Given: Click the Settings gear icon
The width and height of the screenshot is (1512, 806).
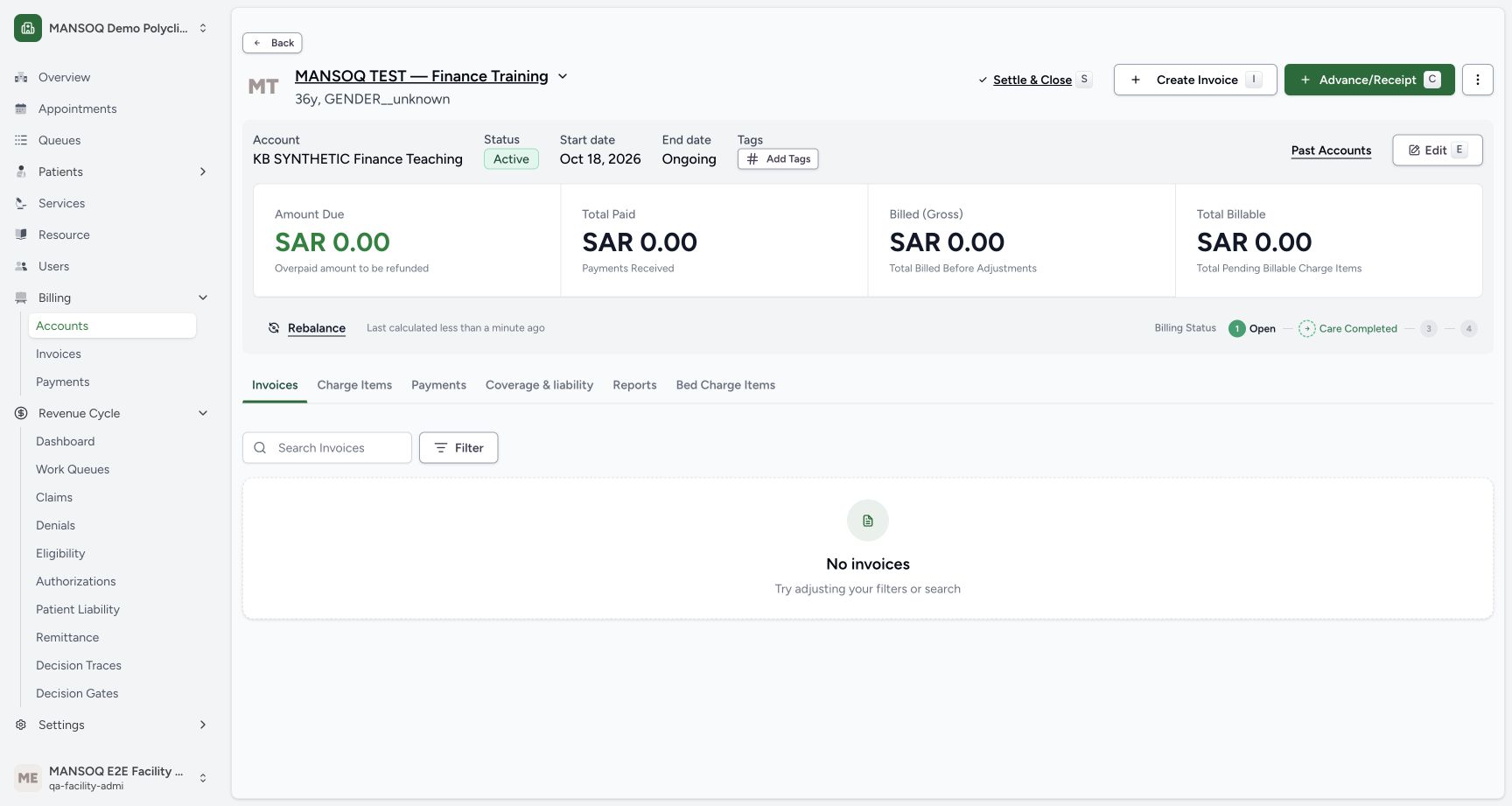Looking at the screenshot, I should [21, 725].
